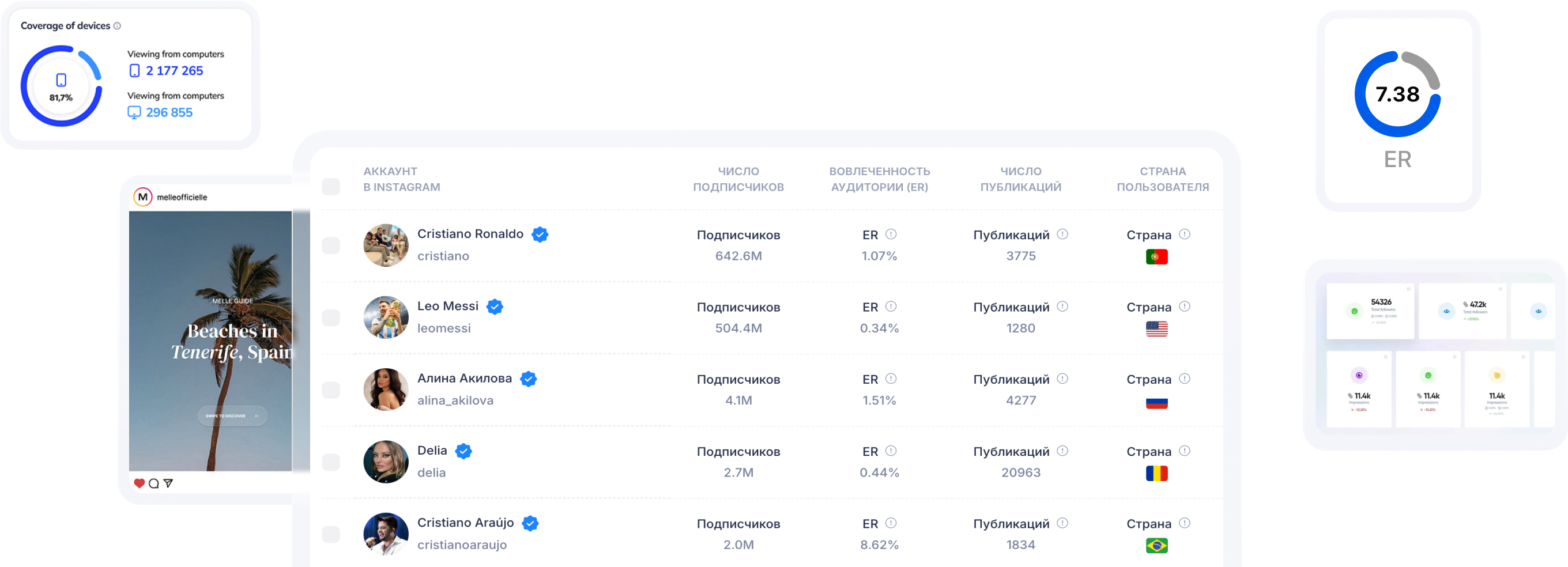Screen dimensions: 1568x567
Task: Sort by the Число подписчиков column header
Action: [738, 179]
